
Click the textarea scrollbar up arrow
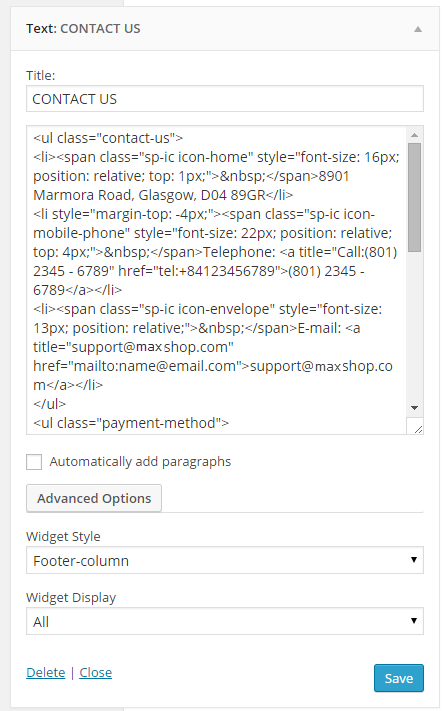pos(414,135)
